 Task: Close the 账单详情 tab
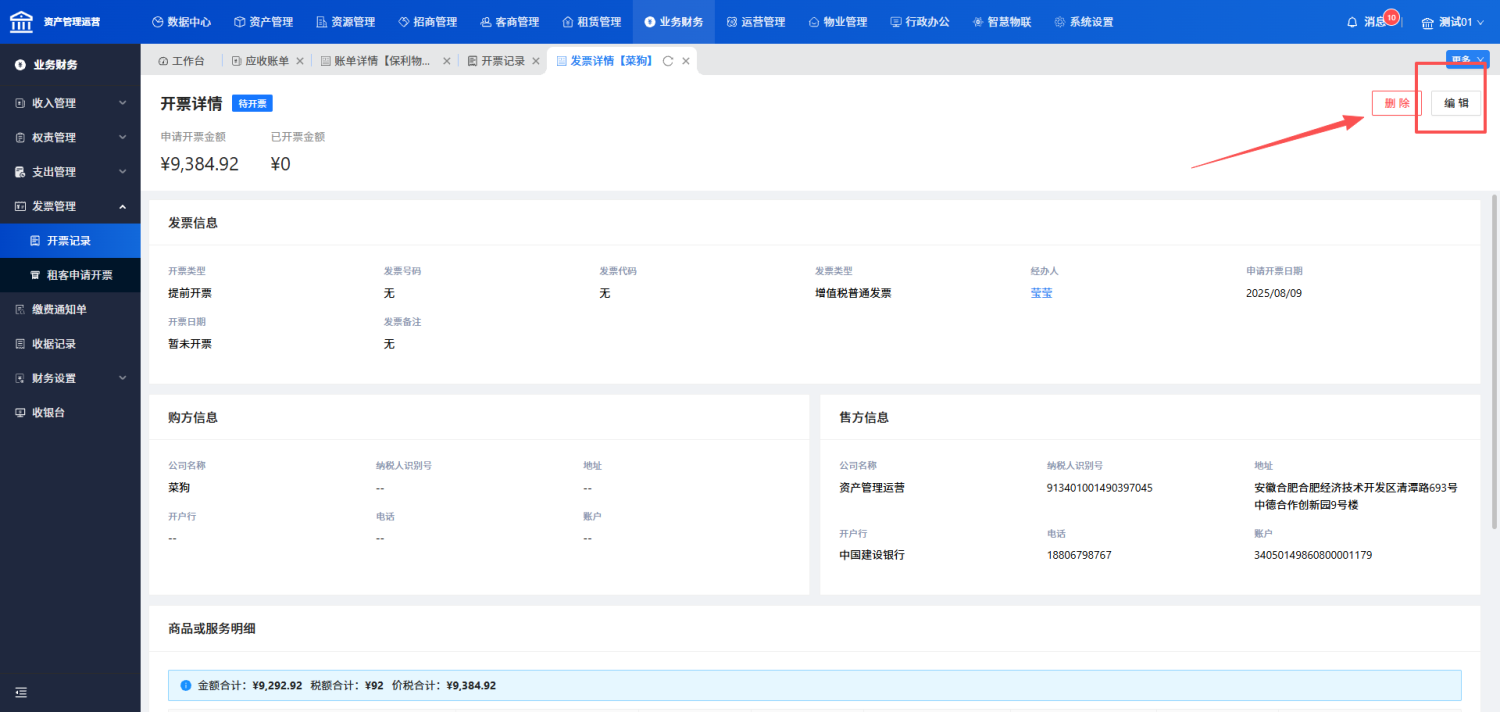[447, 61]
